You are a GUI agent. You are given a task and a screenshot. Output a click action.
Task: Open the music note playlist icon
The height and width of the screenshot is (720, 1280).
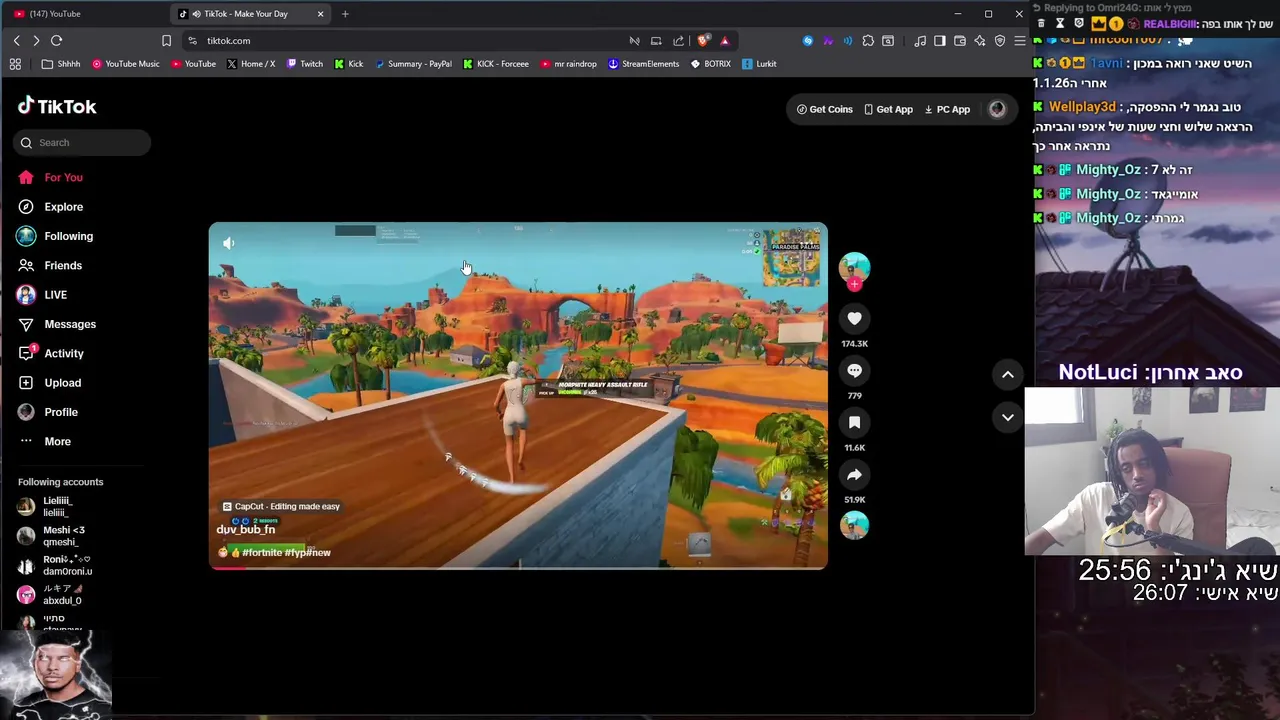pos(920,41)
